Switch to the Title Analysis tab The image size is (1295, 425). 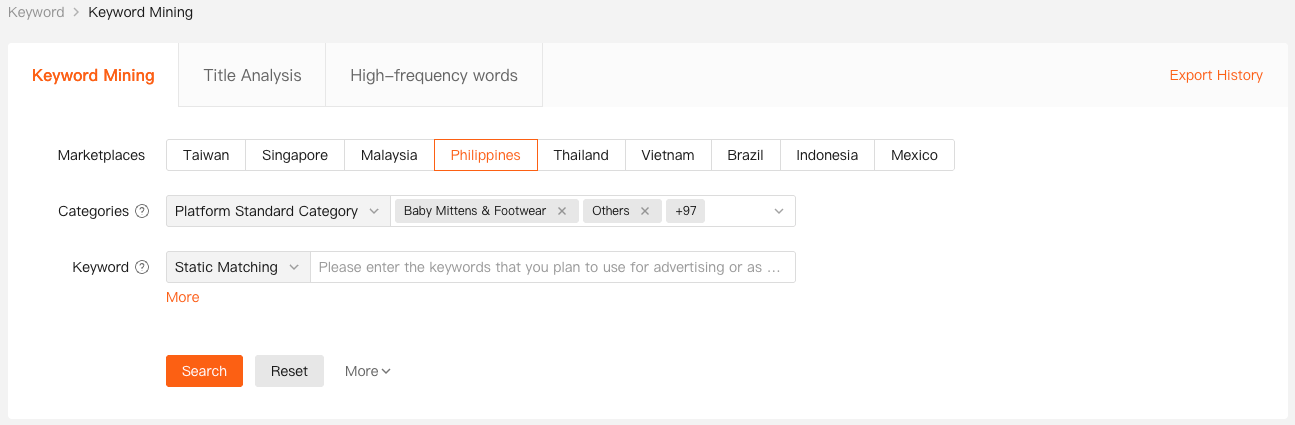pos(252,75)
